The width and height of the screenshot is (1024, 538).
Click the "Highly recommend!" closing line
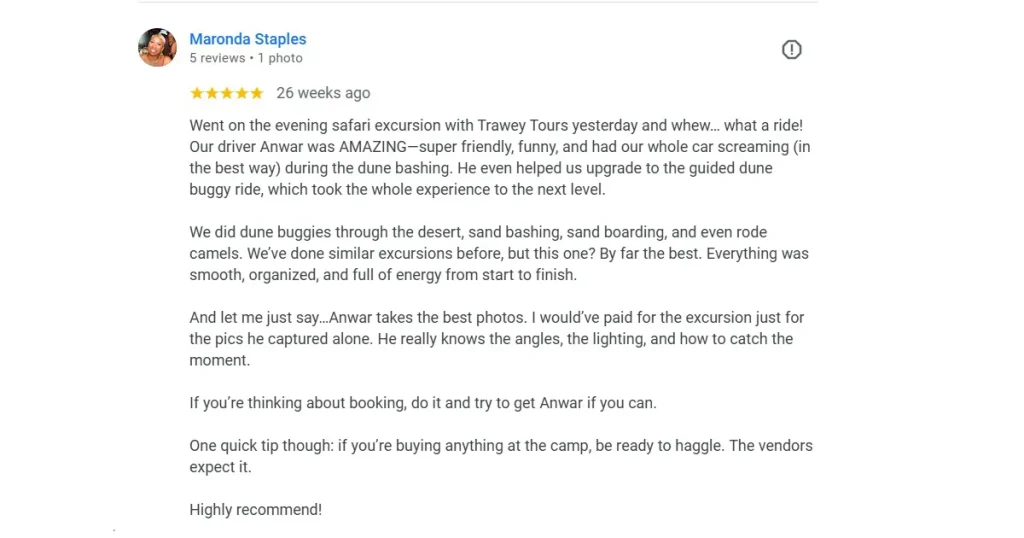256,510
